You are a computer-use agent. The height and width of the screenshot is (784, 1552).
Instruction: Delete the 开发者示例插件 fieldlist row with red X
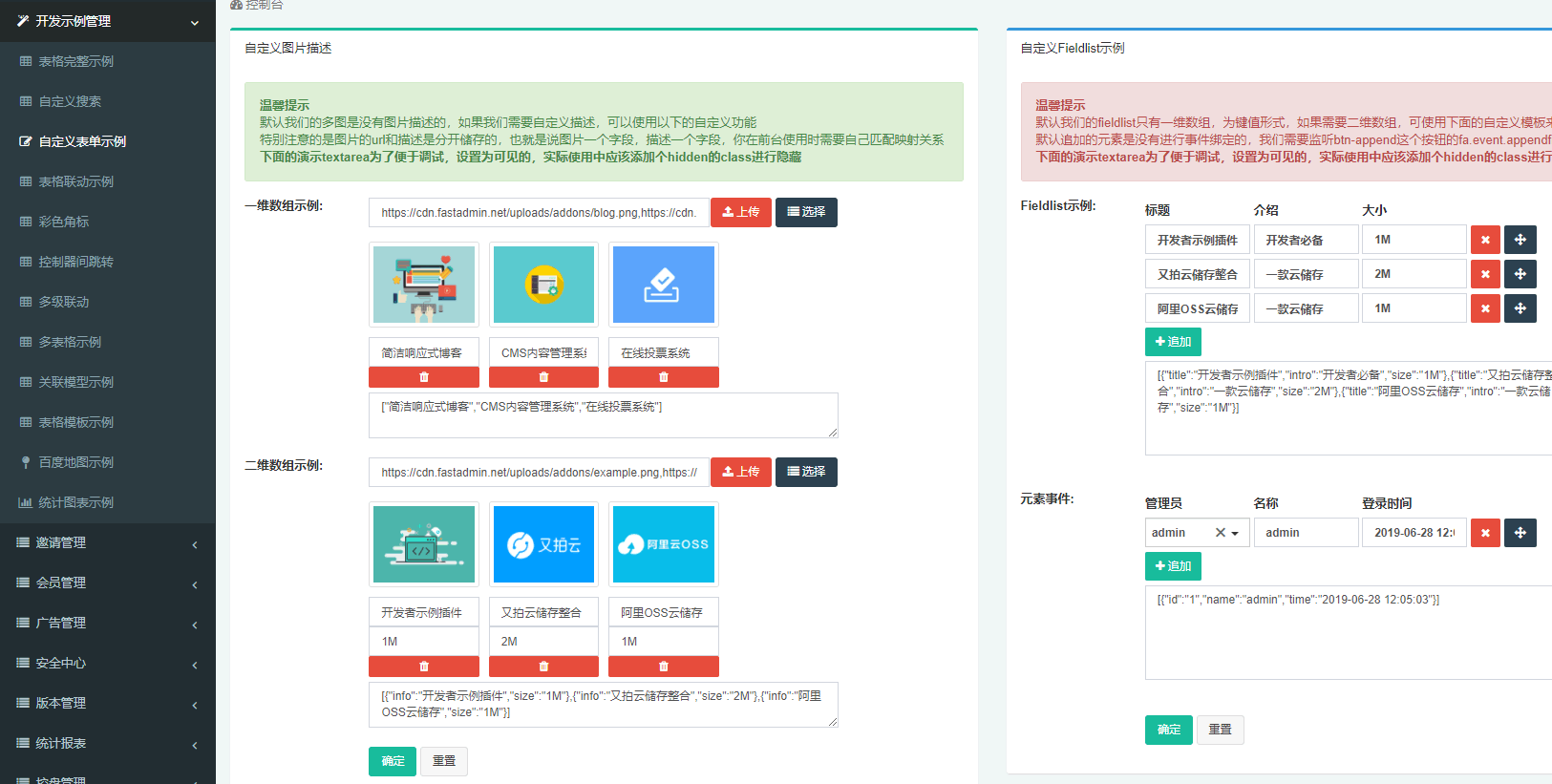point(1484,240)
